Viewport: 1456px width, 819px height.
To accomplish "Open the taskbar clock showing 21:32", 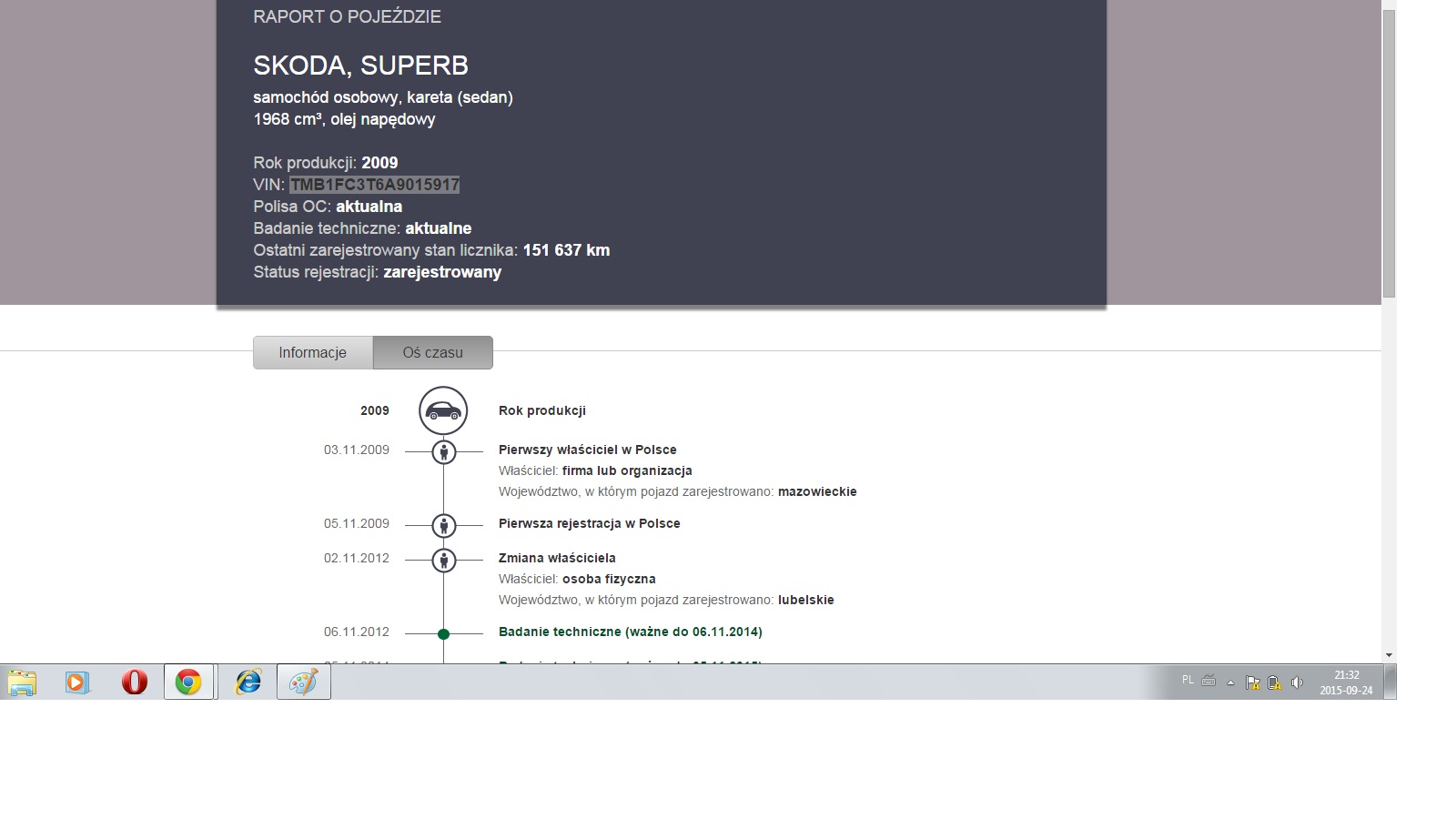I will point(1346,682).
